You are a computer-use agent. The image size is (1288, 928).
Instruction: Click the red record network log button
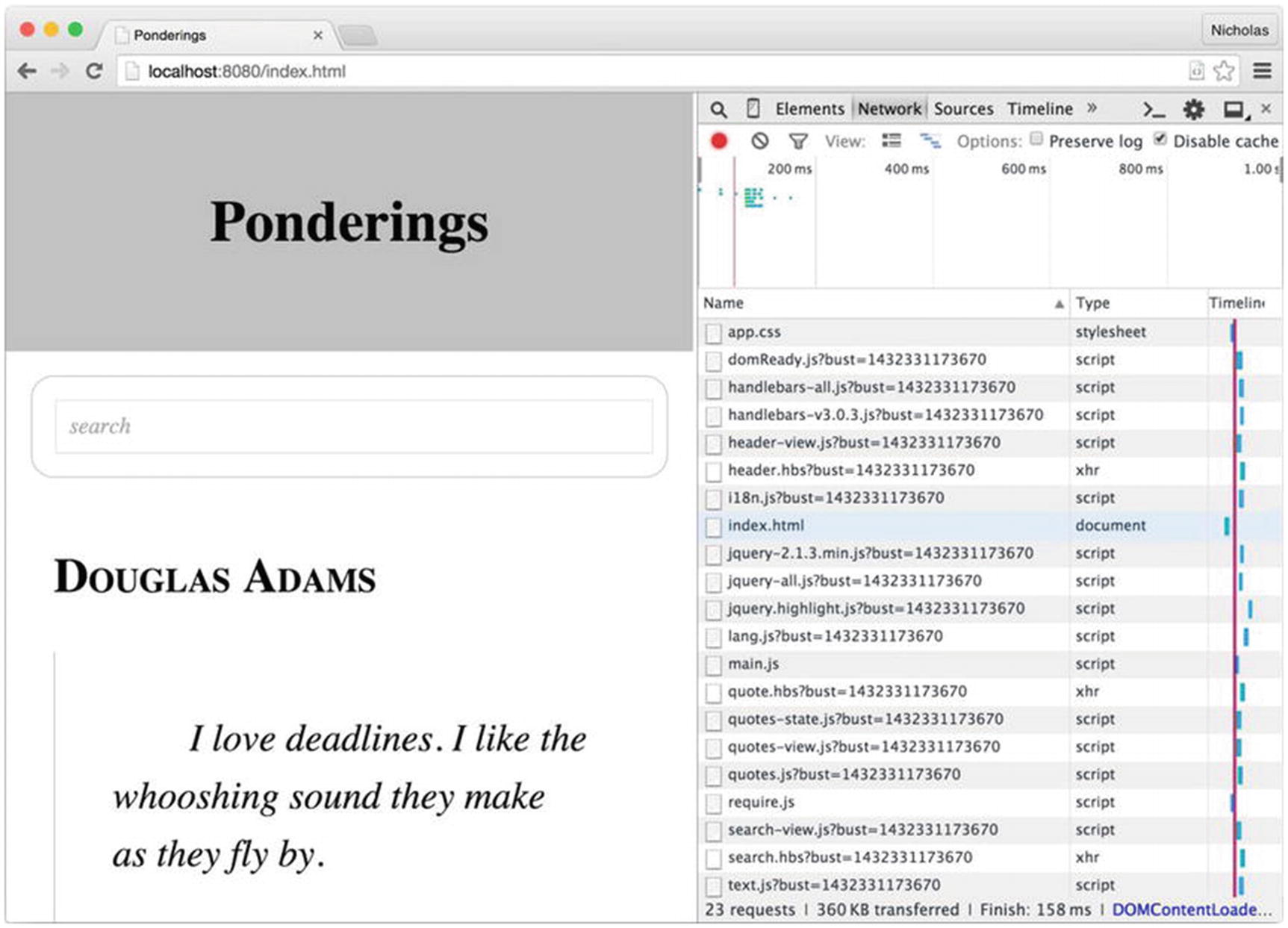click(x=718, y=141)
